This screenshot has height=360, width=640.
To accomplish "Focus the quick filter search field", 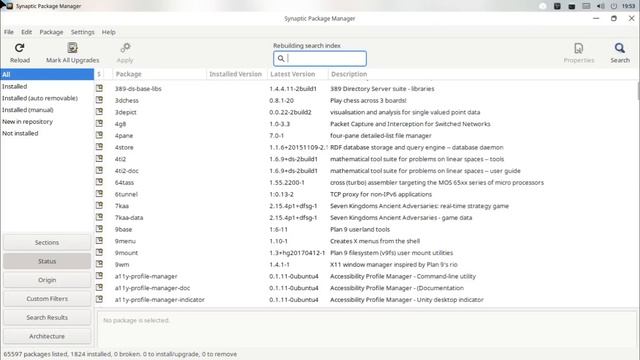I will point(320,59).
